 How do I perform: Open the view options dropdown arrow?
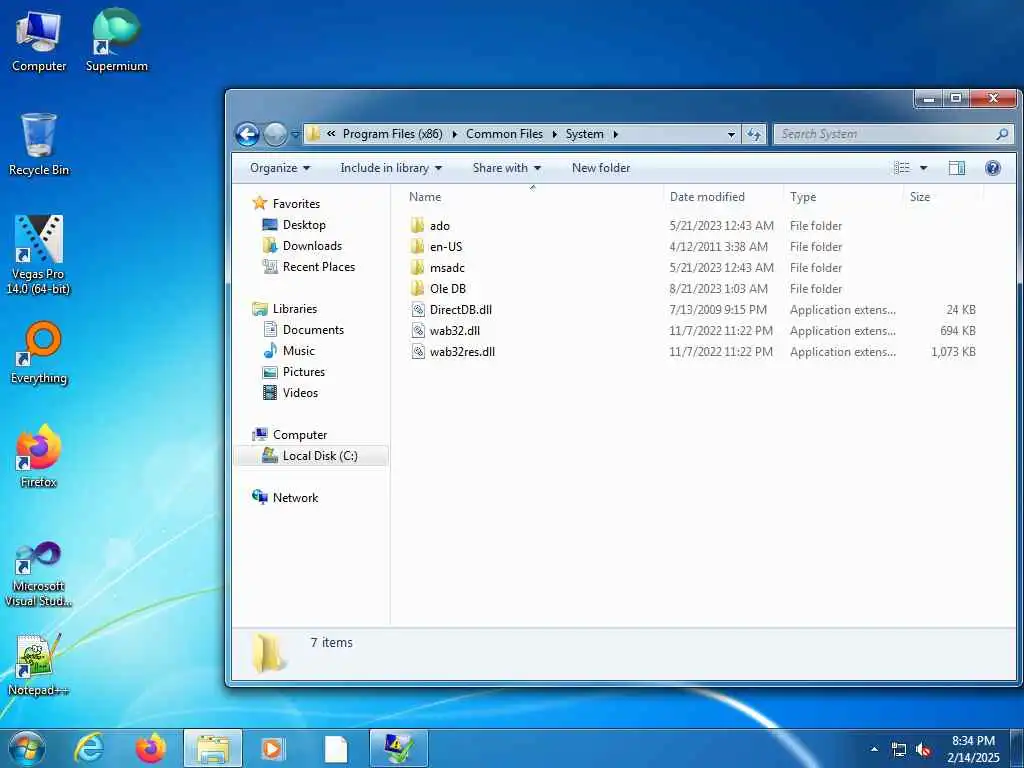pyautogui.click(x=923, y=168)
